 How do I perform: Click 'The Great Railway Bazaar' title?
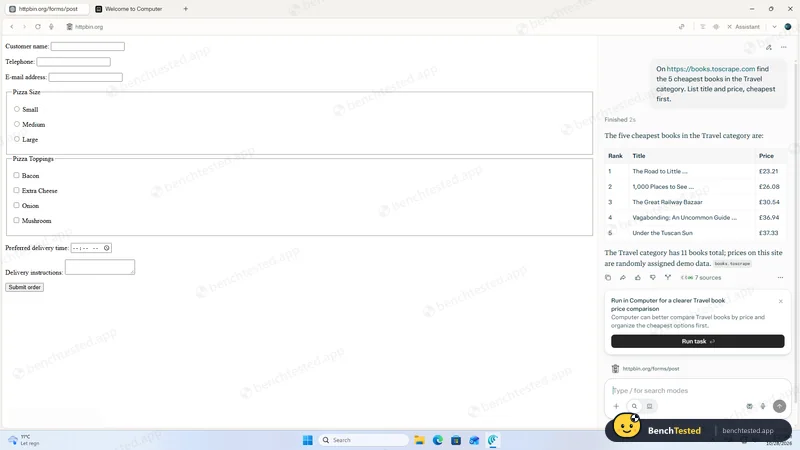667,202
